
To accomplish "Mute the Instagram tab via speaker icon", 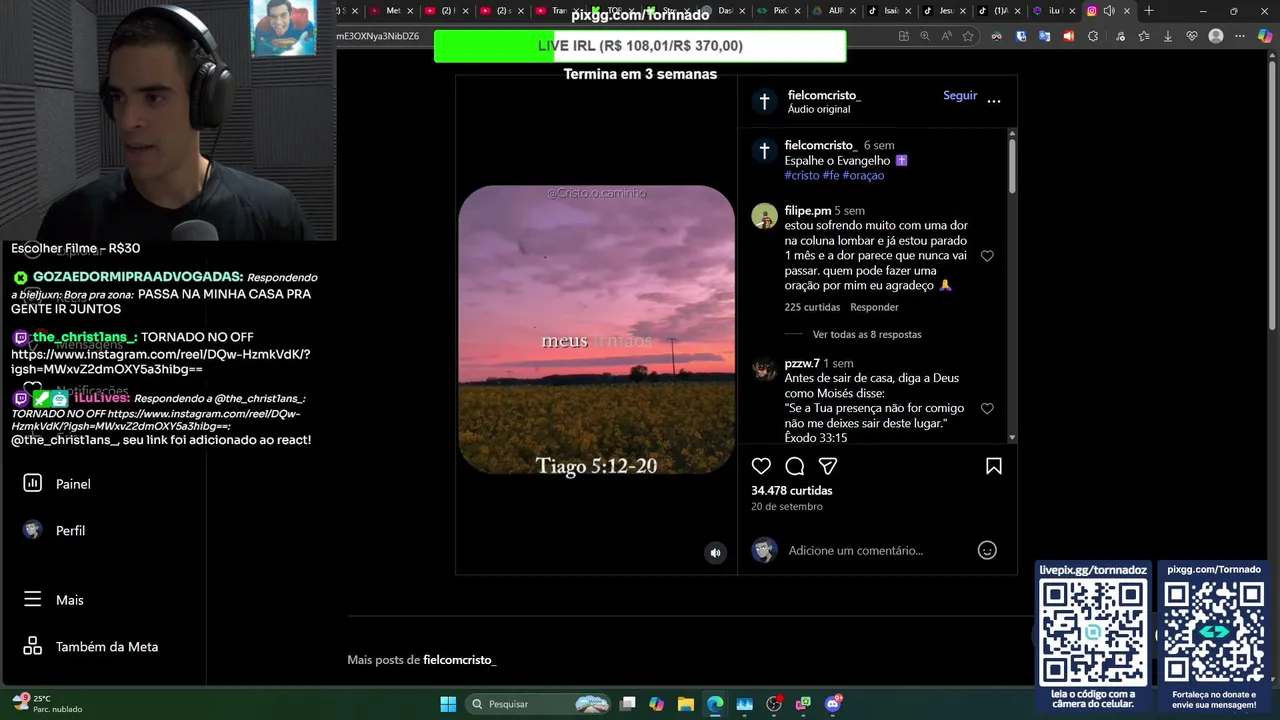I will tap(1109, 11).
